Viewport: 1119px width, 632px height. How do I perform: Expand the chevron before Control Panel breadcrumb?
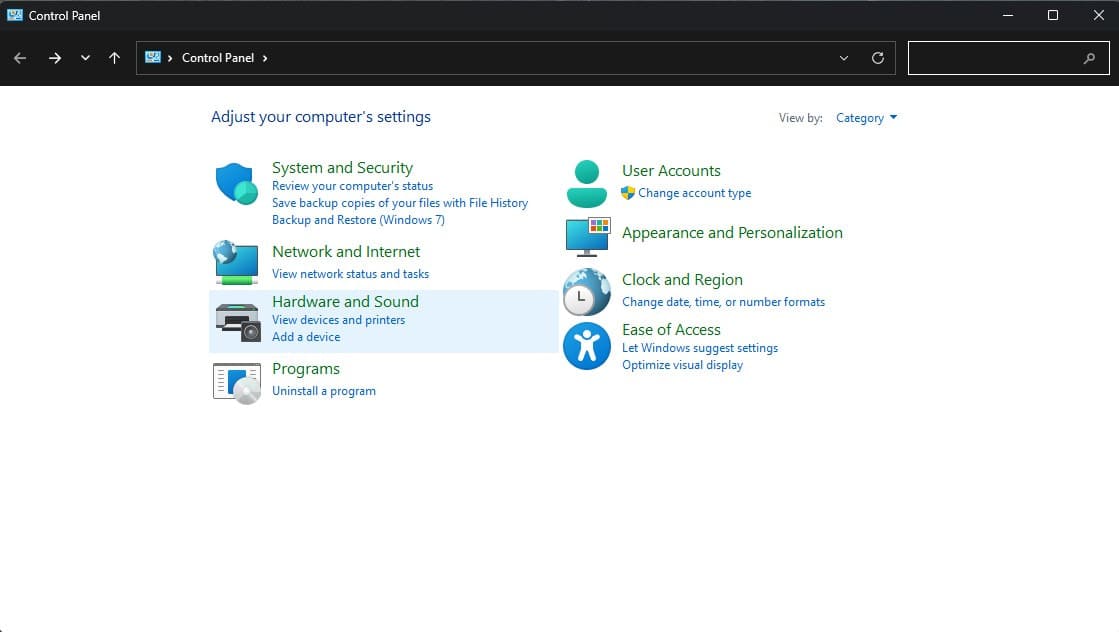170,58
